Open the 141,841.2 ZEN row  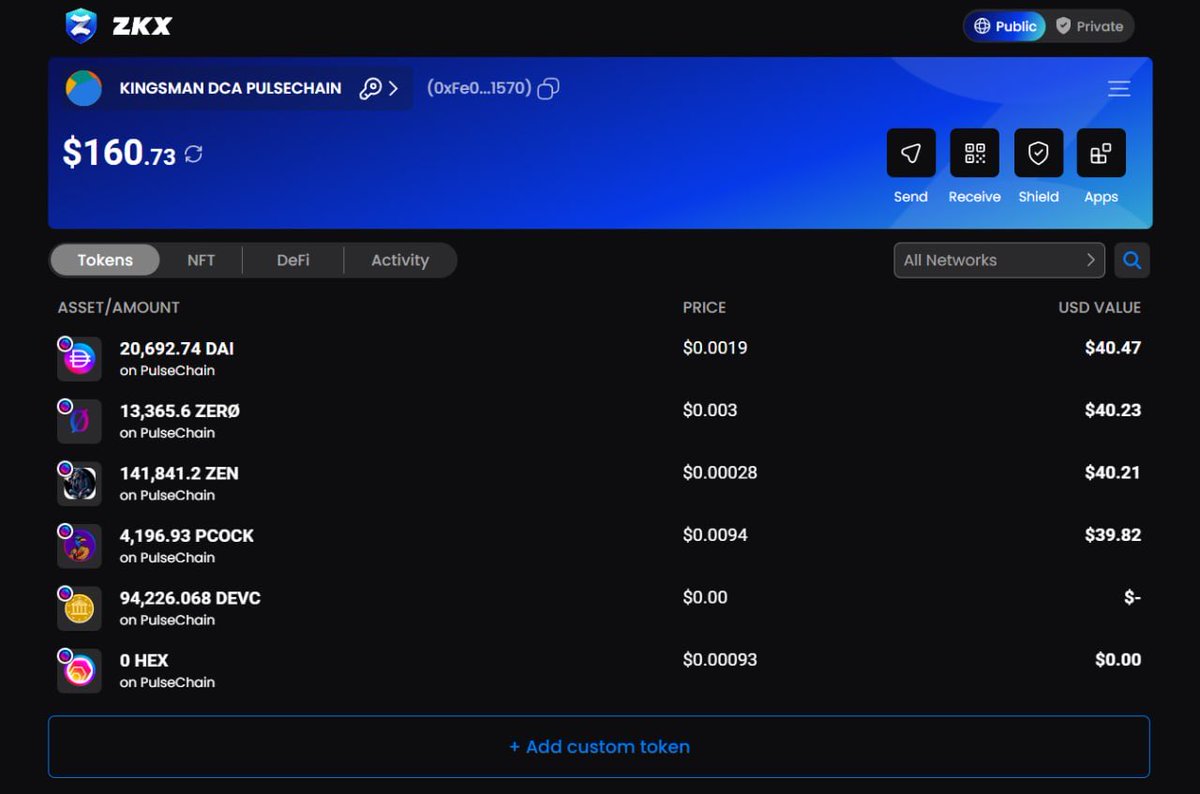(599, 483)
